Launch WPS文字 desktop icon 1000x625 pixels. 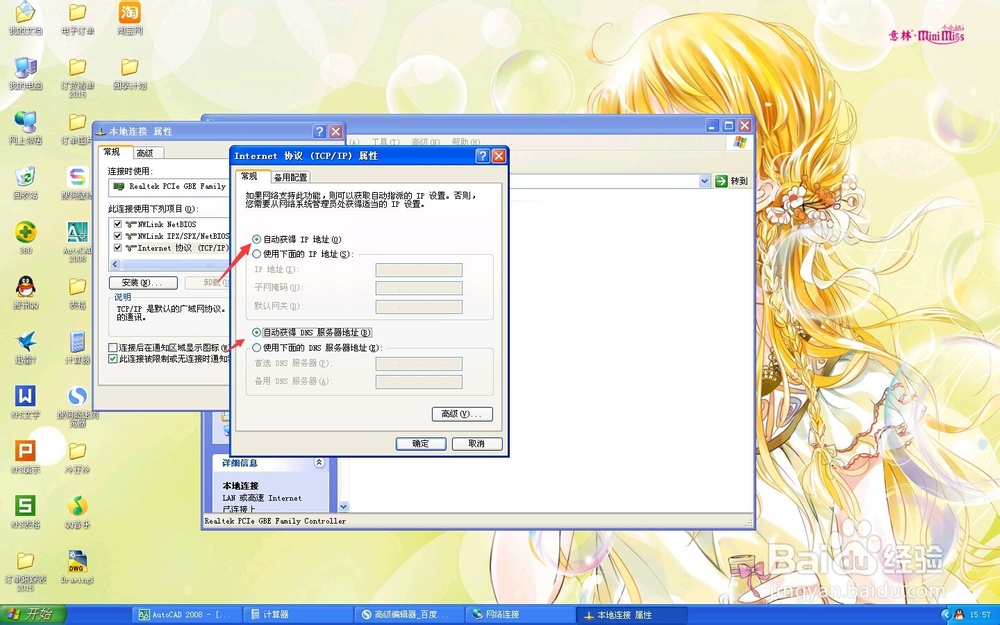[x=25, y=402]
